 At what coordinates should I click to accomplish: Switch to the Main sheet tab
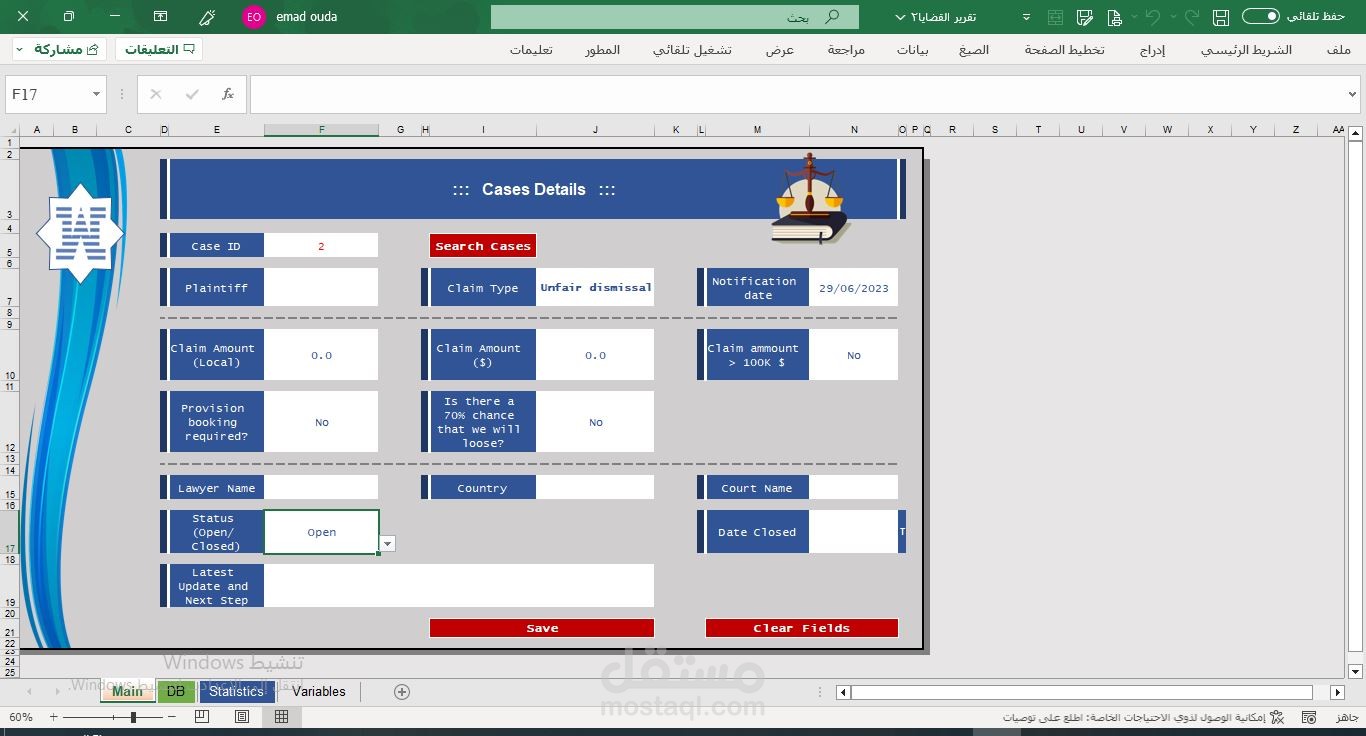click(127, 691)
